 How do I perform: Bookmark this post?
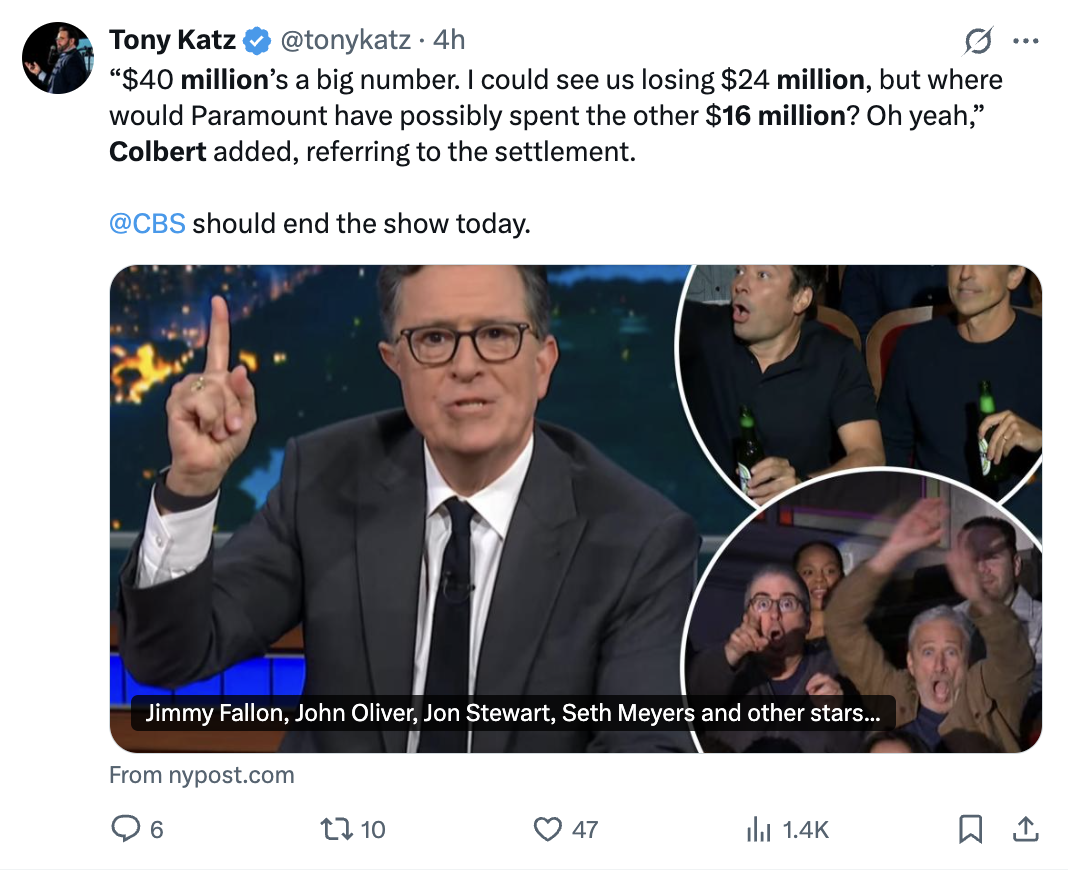(x=970, y=829)
